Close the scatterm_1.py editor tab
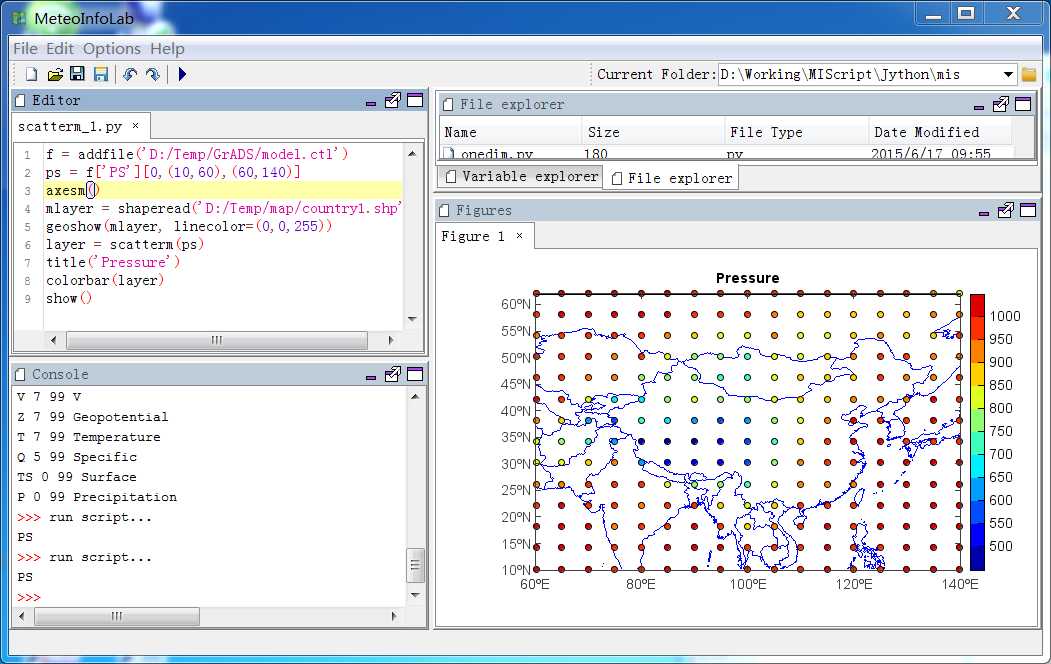The image size is (1051, 664). [135, 125]
